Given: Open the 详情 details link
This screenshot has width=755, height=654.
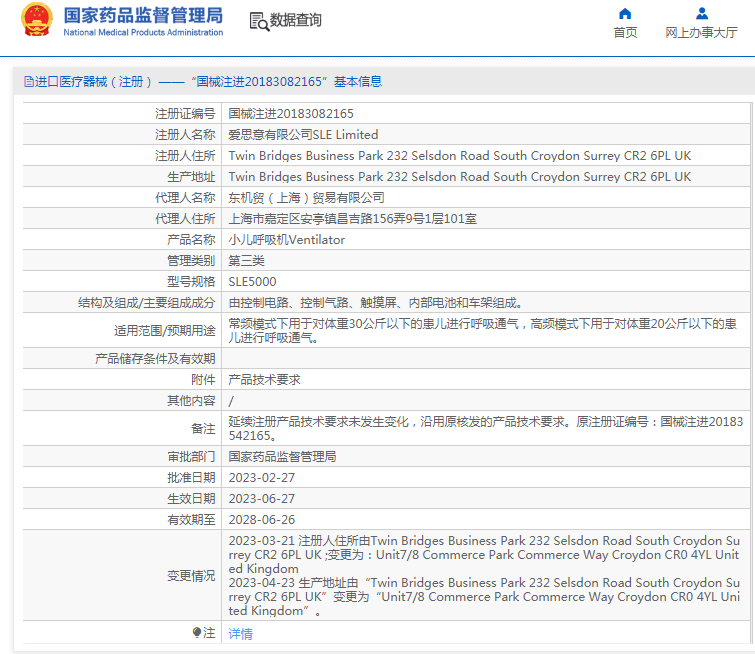Looking at the screenshot, I should tap(240, 634).
